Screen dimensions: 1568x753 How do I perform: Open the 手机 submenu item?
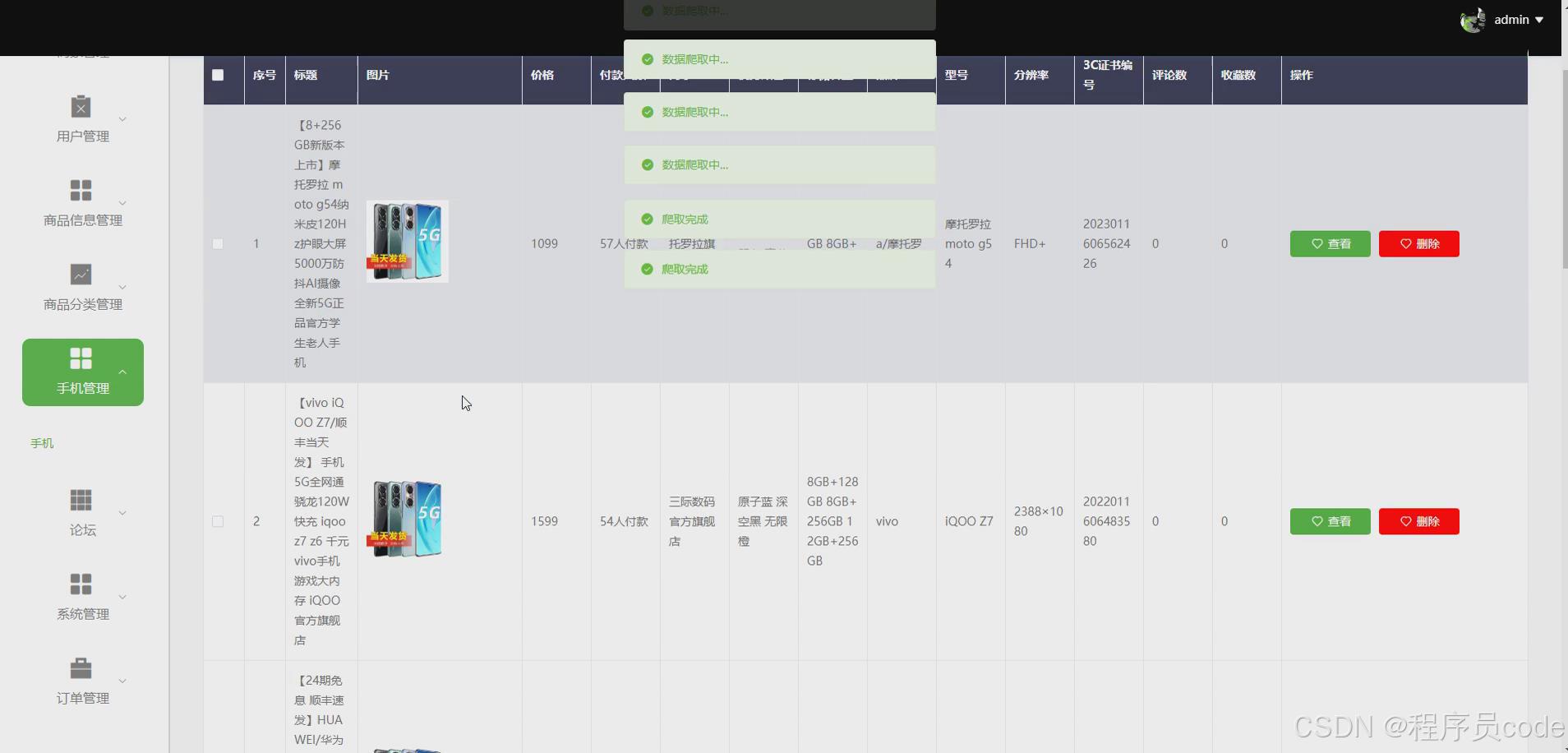pyautogui.click(x=42, y=443)
